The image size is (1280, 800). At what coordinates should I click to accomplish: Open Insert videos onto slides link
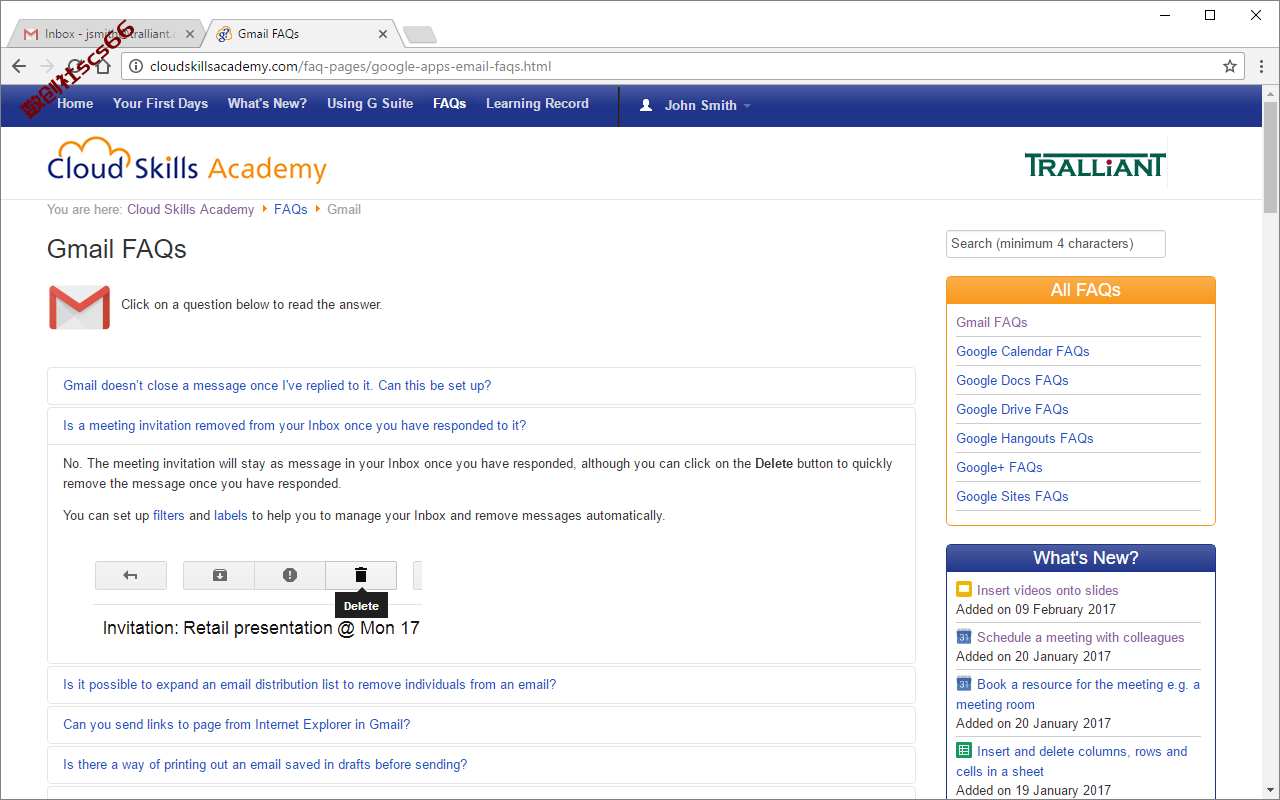1047,590
